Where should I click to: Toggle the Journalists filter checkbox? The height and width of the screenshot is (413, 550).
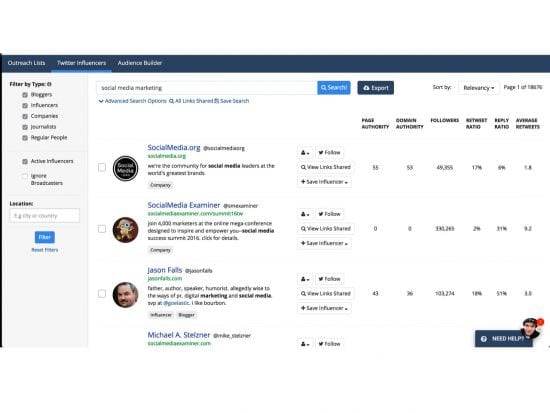(x=25, y=127)
